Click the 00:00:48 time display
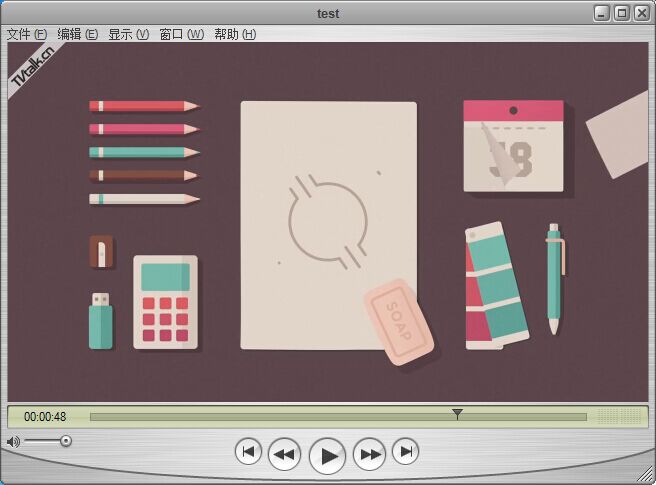 [x=45, y=417]
